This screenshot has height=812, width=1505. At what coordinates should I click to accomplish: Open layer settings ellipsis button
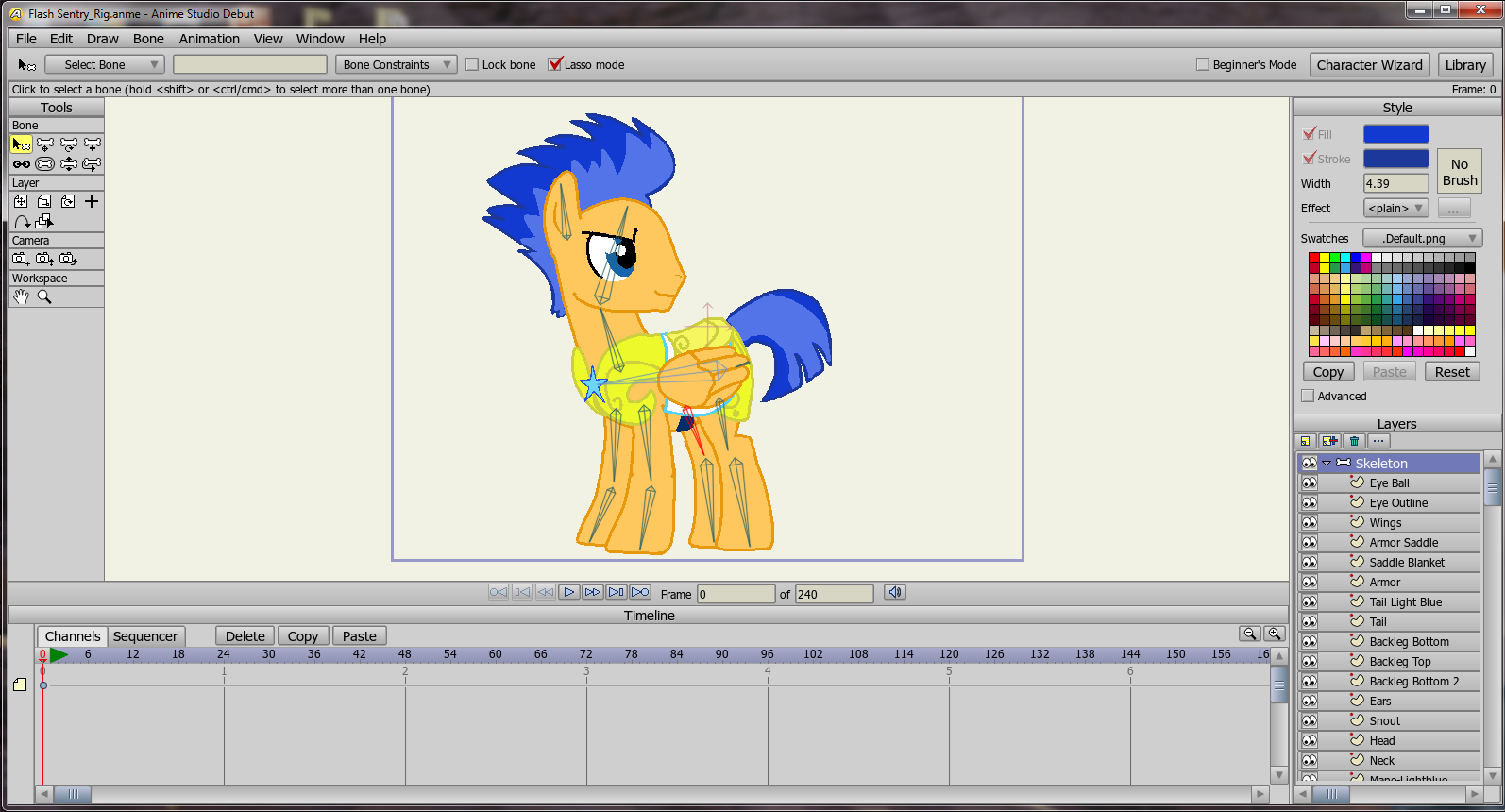click(x=1378, y=441)
